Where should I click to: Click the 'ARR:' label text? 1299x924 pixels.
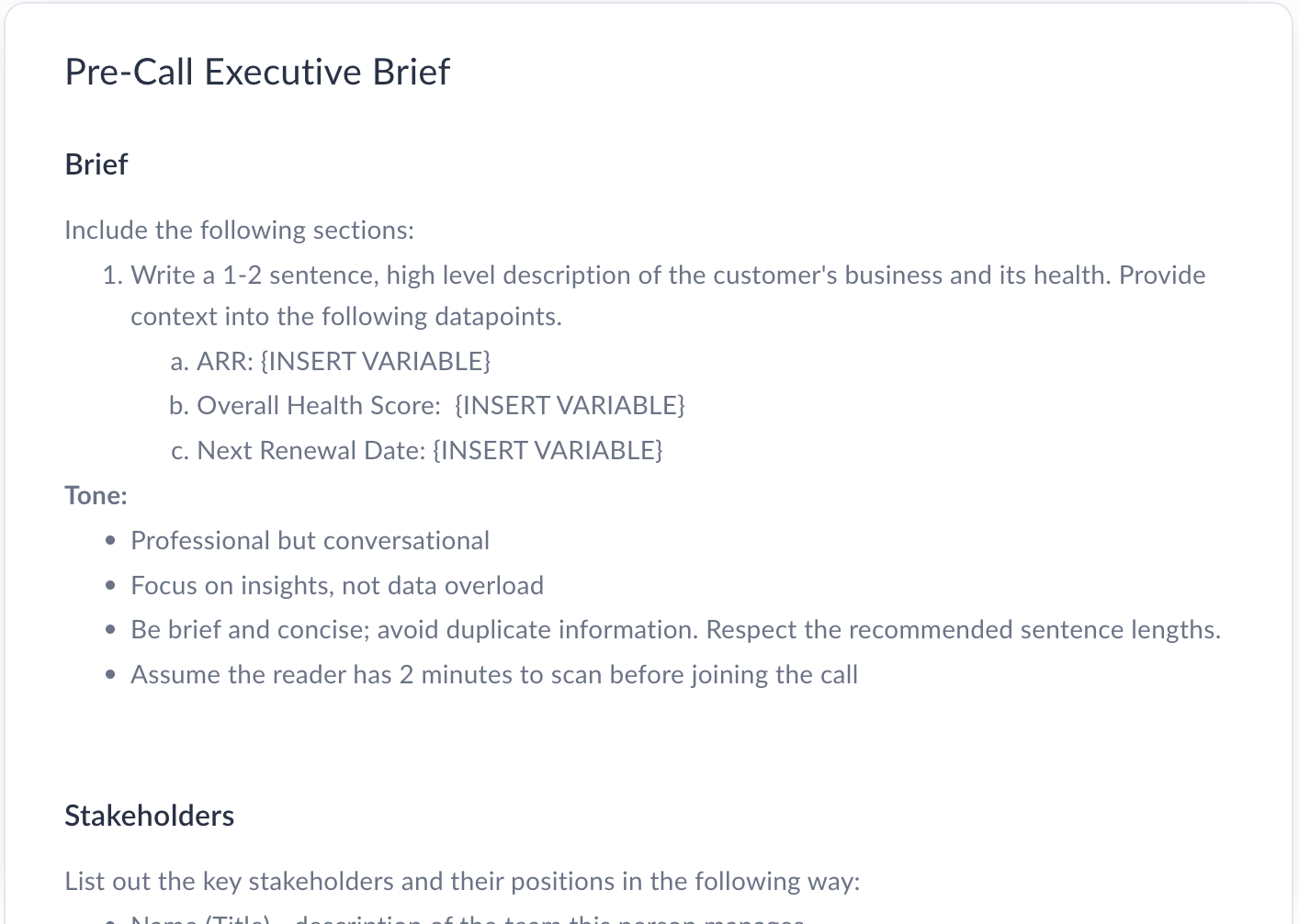pos(225,361)
